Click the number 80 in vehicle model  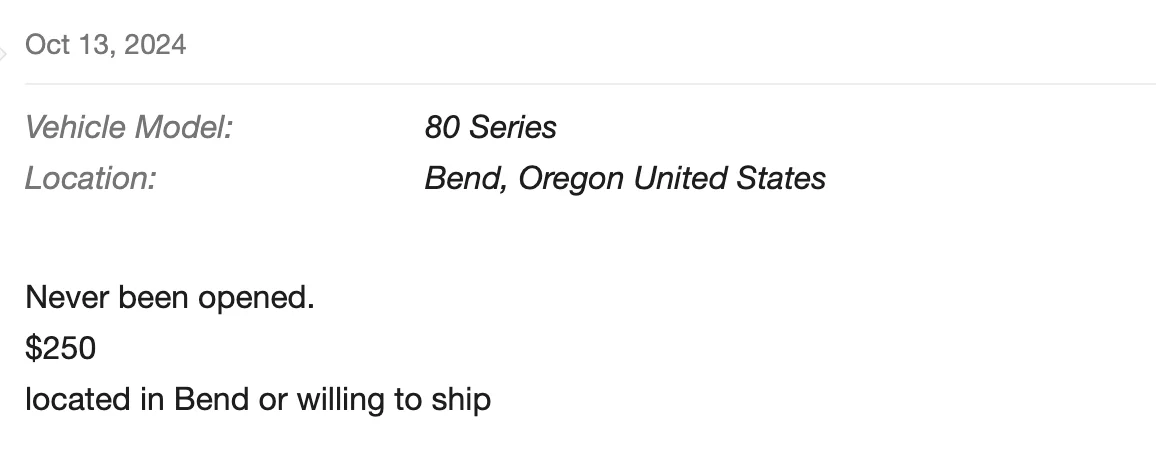[x=442, y=127]
